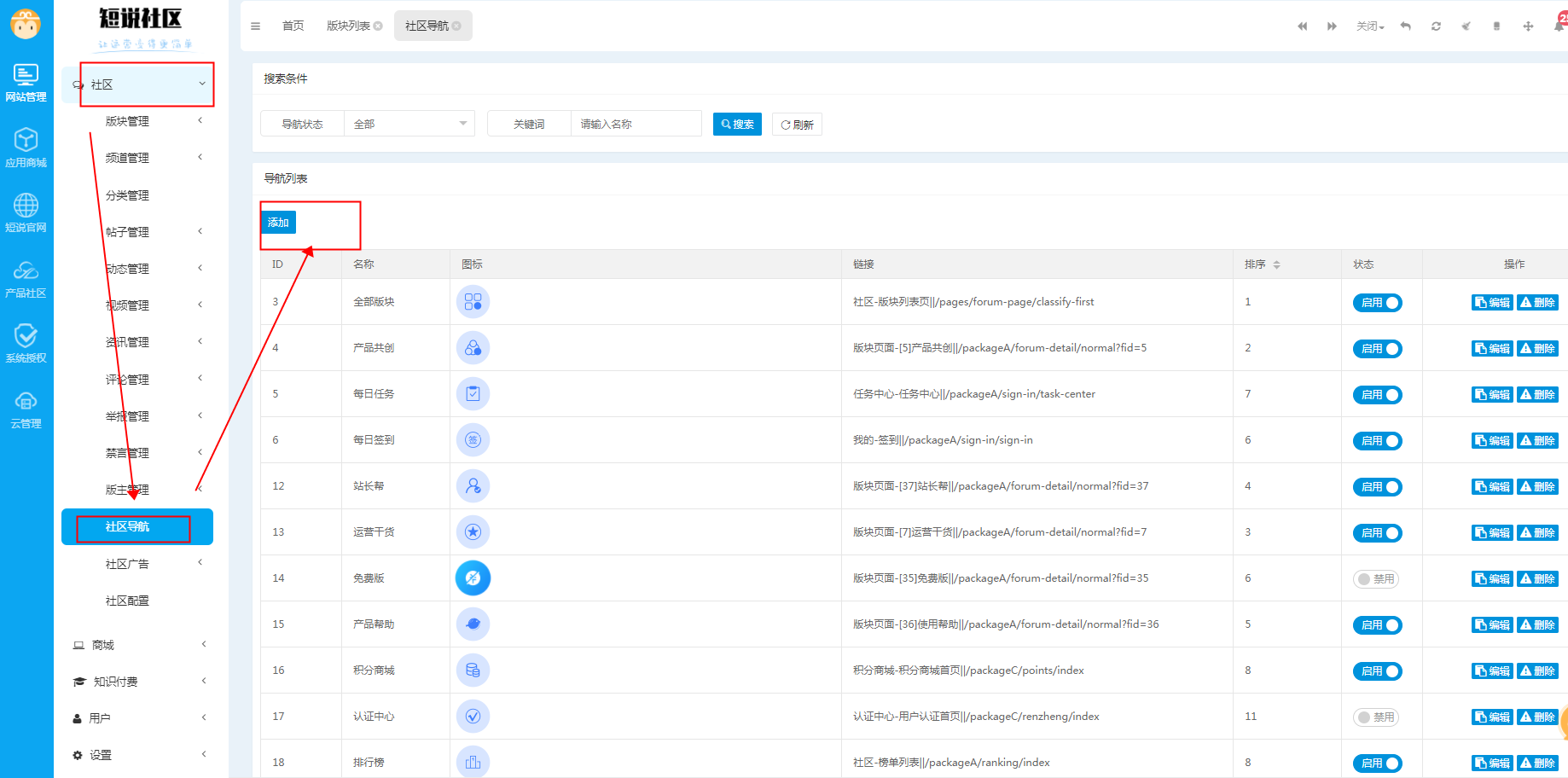Viewport: 1568px width, 778px height.
Task: Click the 积分商城 row icon
Action: coord(473,671)
